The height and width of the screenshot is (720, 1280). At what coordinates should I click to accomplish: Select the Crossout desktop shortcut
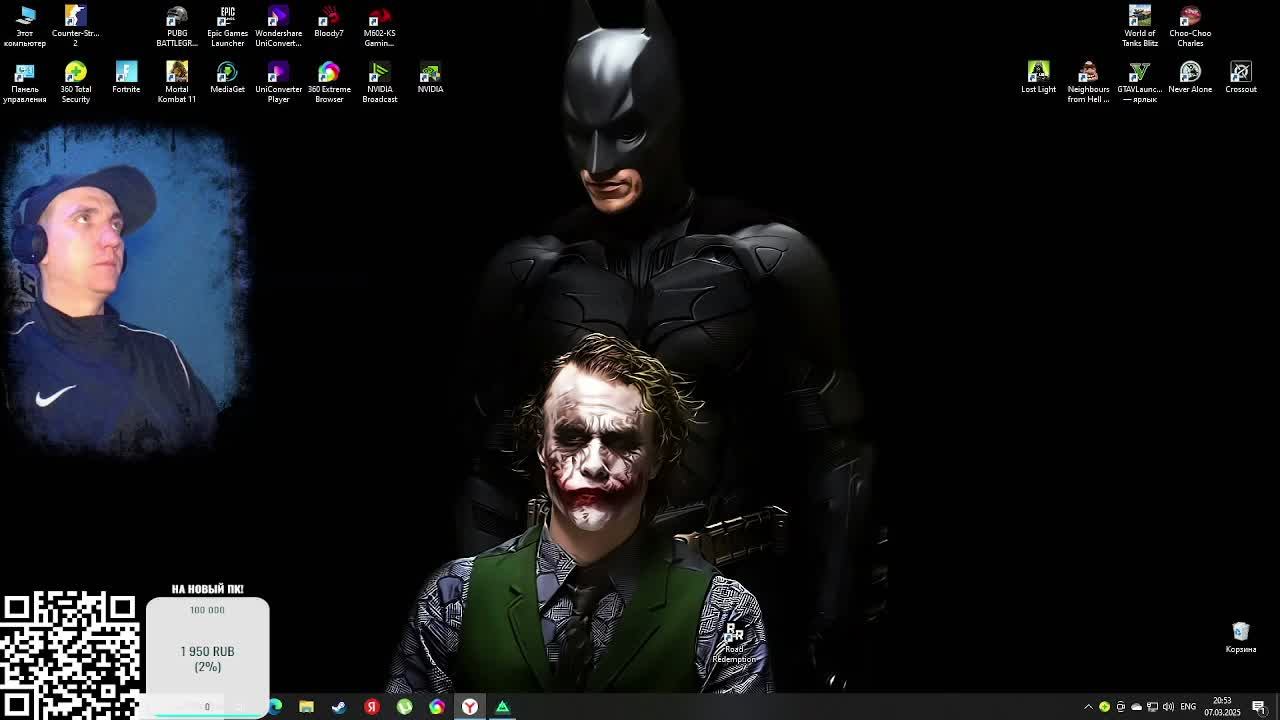point(1241,78)
